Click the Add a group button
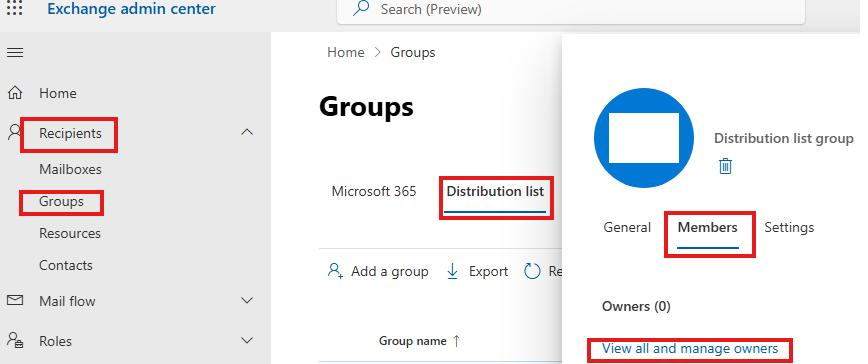This screenshot has height=364, width=868. 378,271
